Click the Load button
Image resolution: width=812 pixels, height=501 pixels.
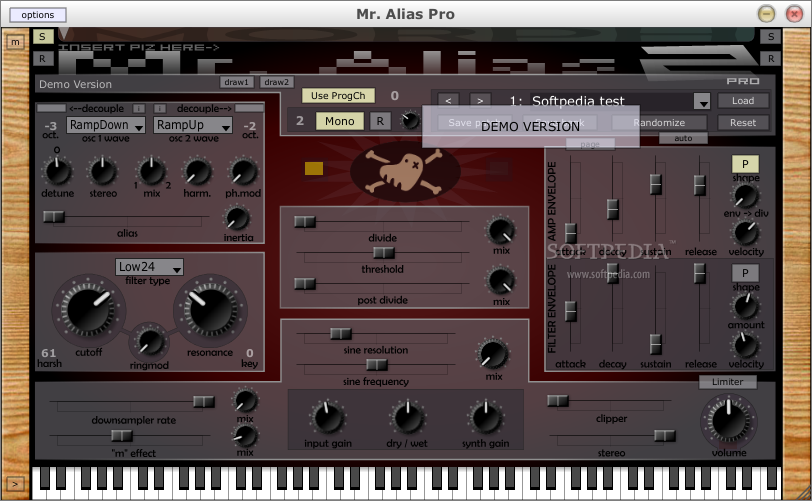743,101
